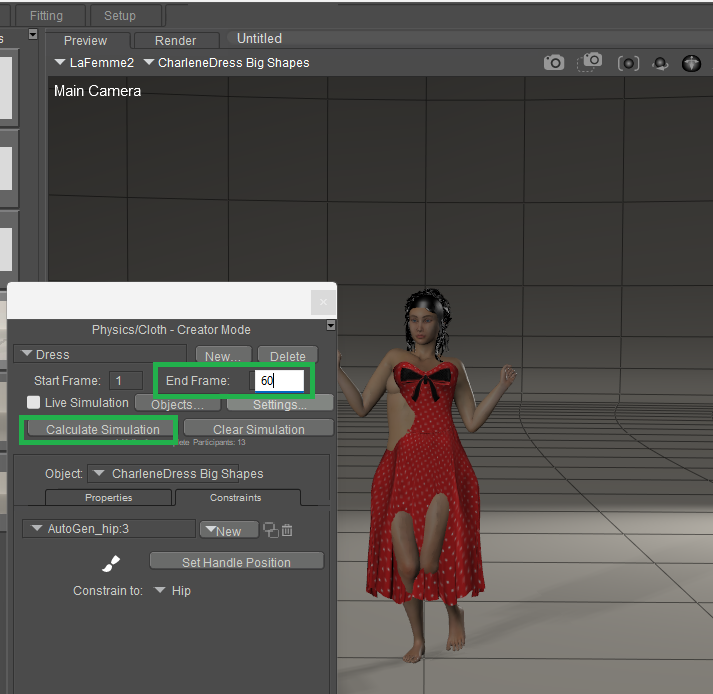The width and height of the screenshot is (713, 694).
Task: Click into the End Frame field
Action: click(278, 381)
